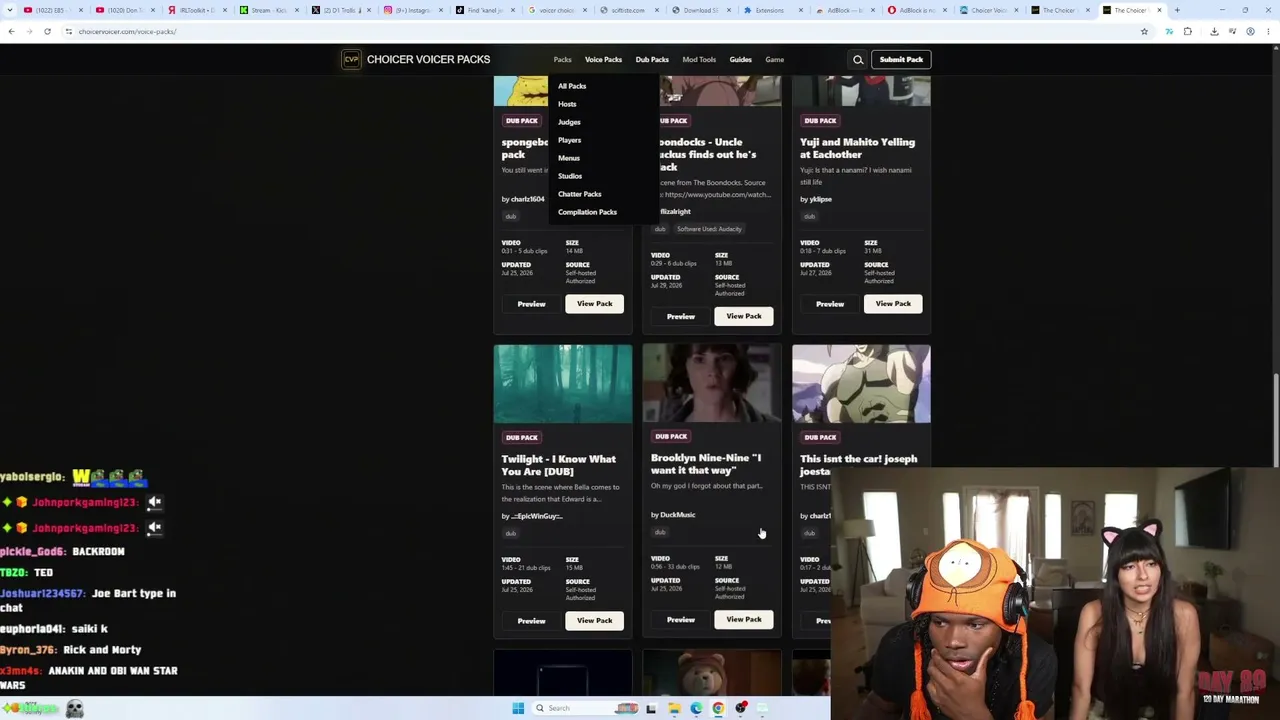This screenshot has width=1280, height=720.
Task: Open the Windows Start menu icon
Action: coord(518,709)
